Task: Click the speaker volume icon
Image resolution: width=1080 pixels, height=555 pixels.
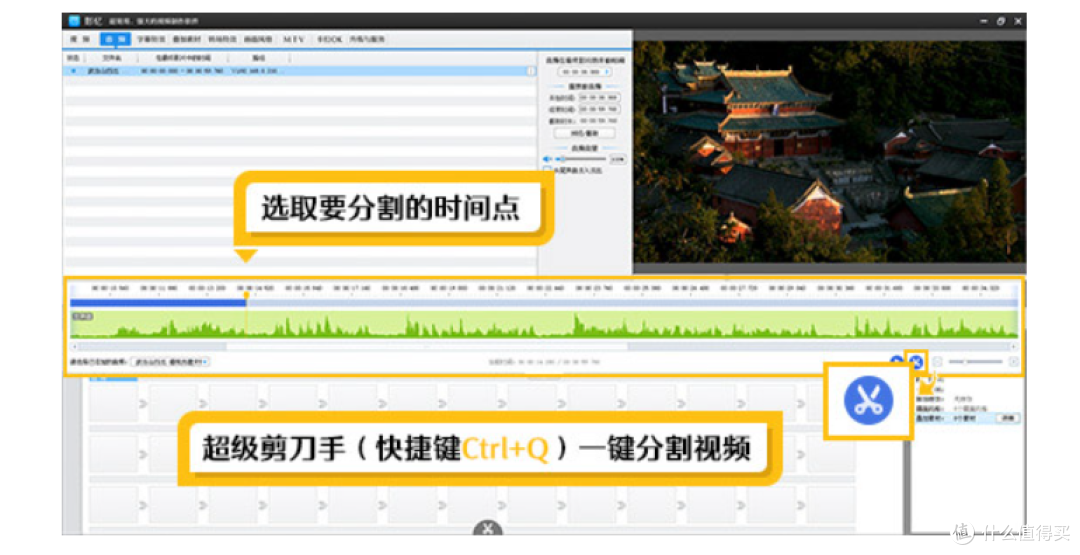Action: pos(548,159)
